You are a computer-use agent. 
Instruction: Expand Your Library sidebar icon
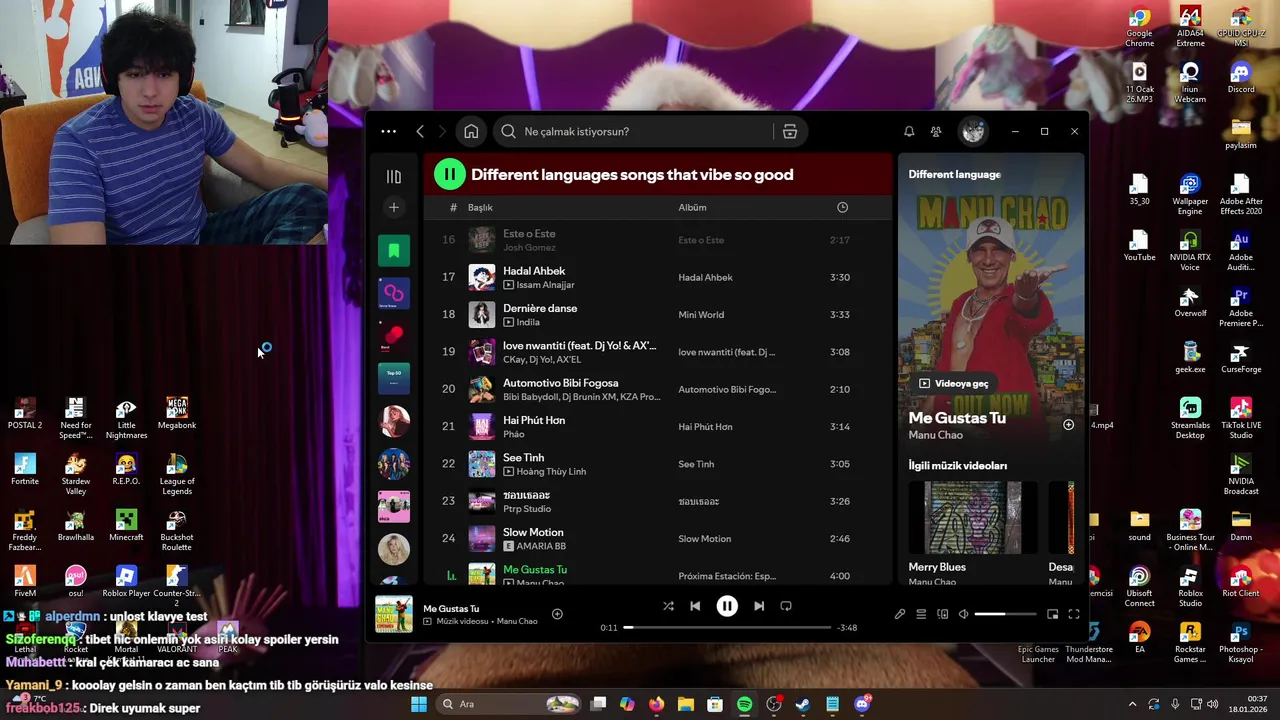pyautogui.click(x=394, y=177)
